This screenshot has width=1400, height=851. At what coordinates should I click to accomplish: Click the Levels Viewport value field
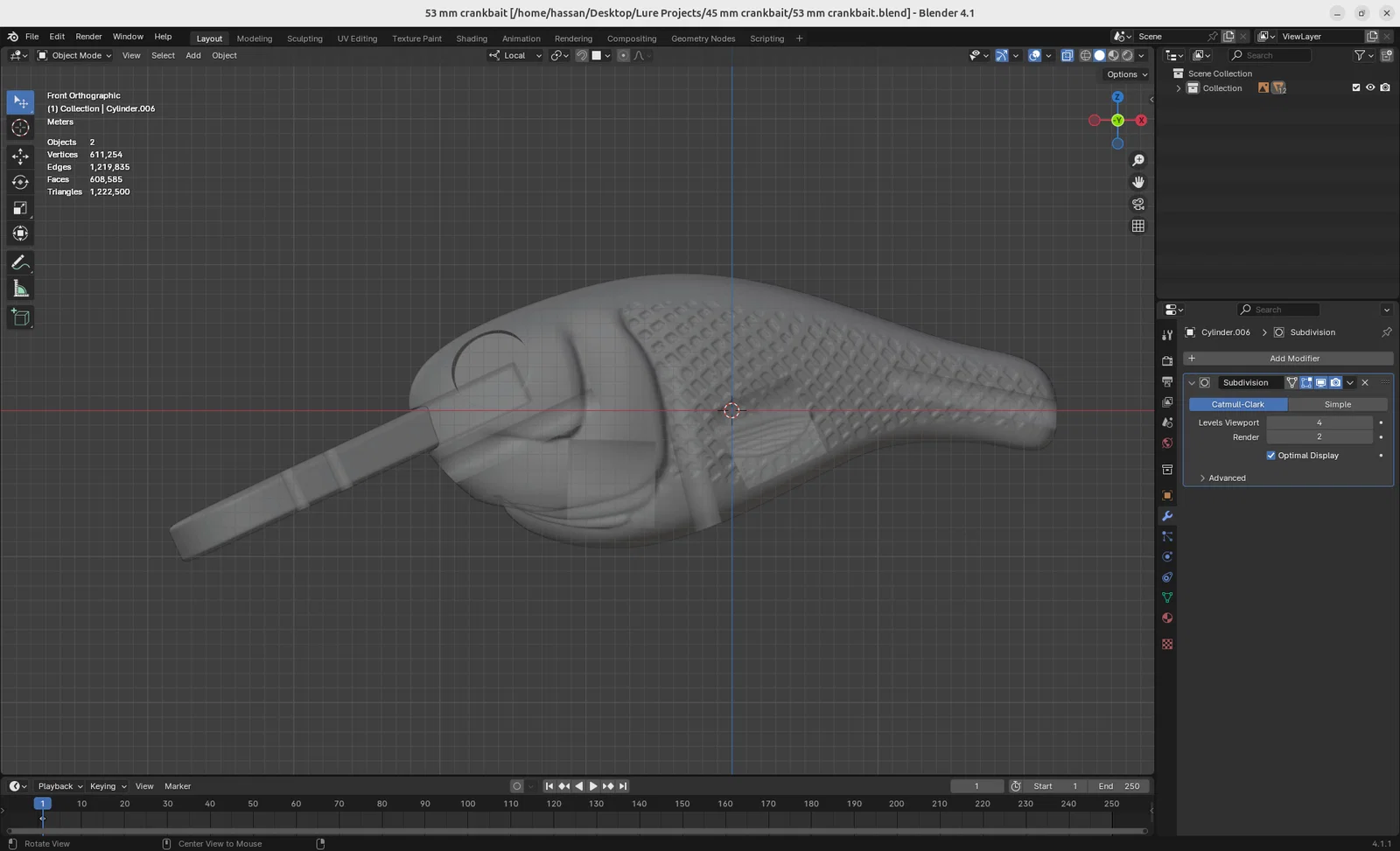(1319, 422)
